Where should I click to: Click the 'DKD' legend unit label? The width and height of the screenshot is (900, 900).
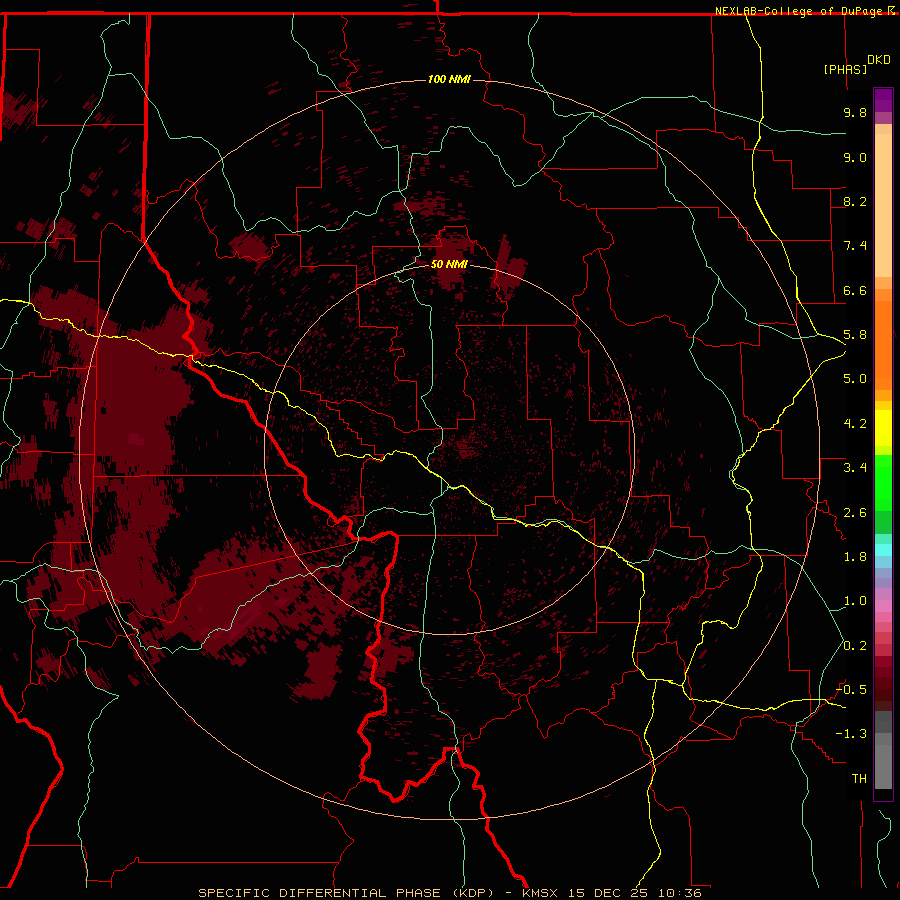879,60
